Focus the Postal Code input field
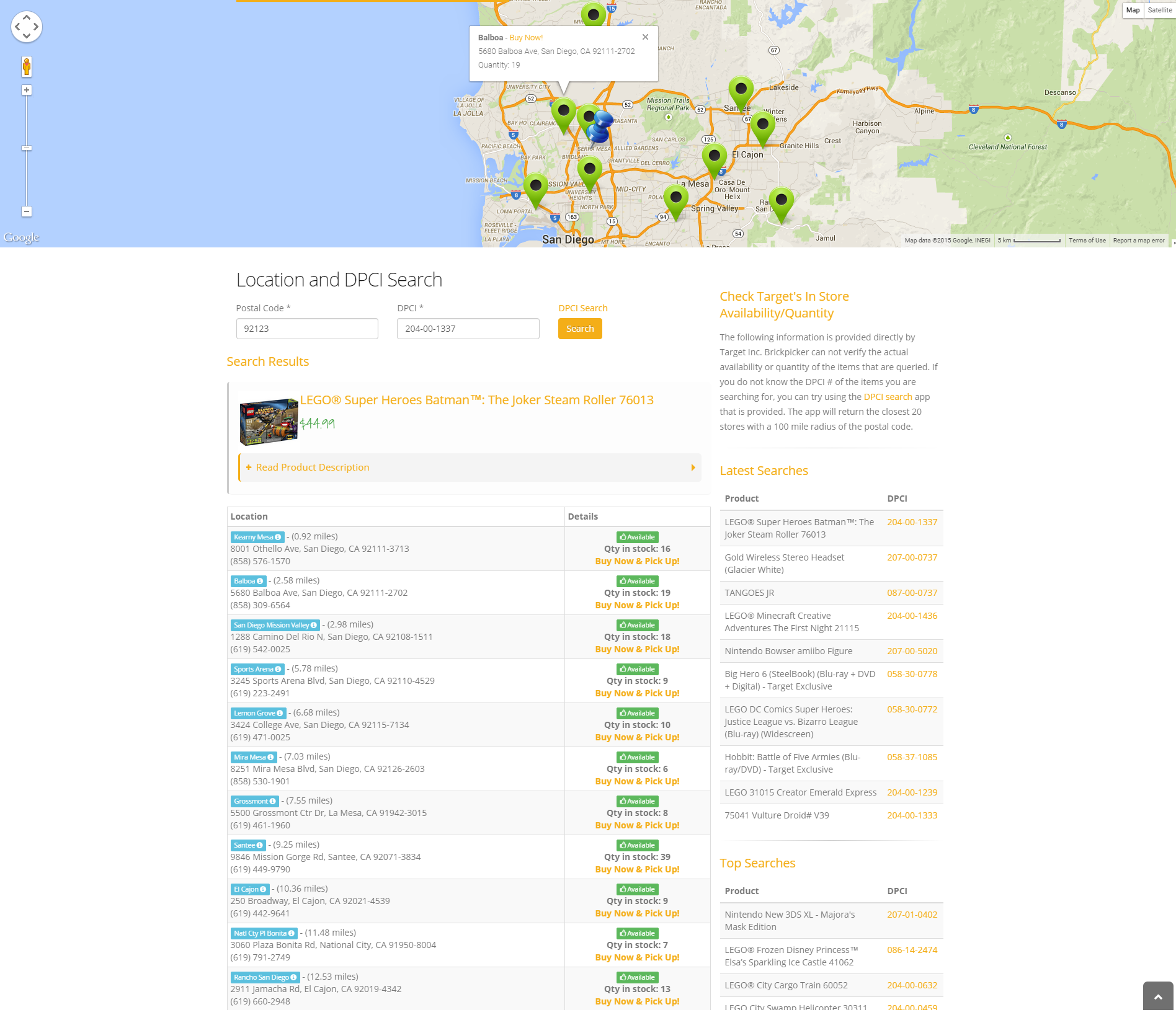The width and height of the screenshot is (1176, 1033). pos(307,329)
